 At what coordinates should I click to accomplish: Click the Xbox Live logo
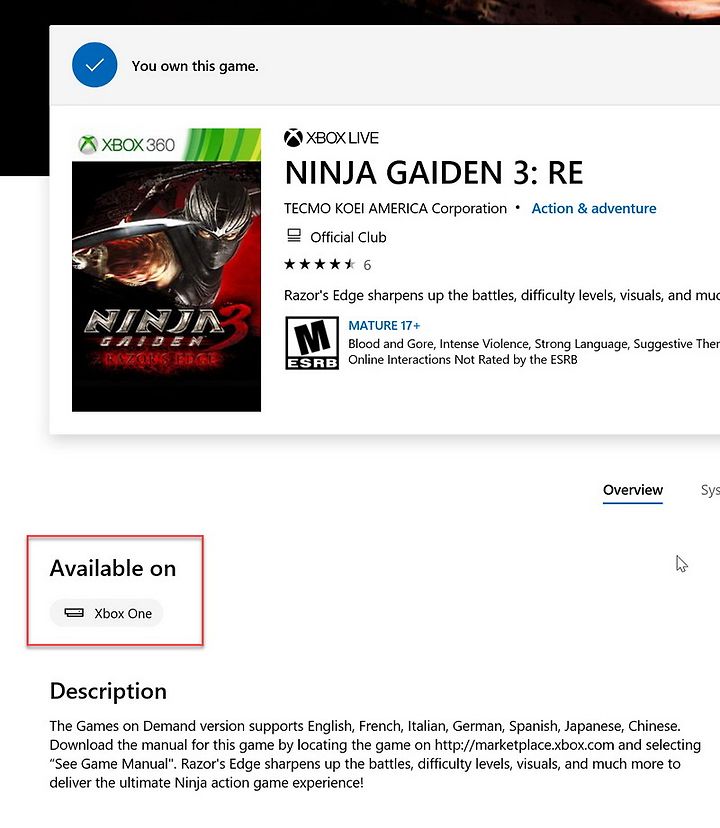coord(331,138)
